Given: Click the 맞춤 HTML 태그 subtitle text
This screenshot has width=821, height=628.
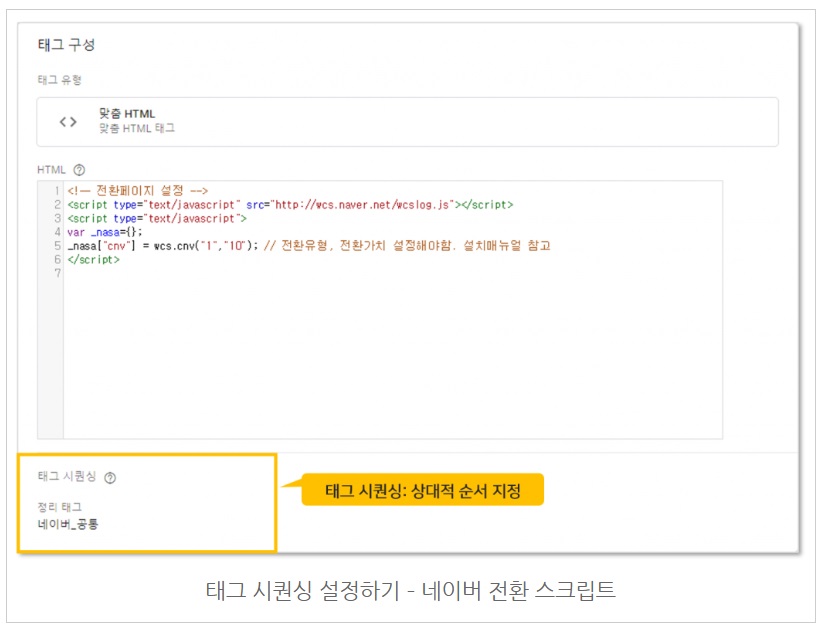Looking at the screenshot, I should 137,128.
